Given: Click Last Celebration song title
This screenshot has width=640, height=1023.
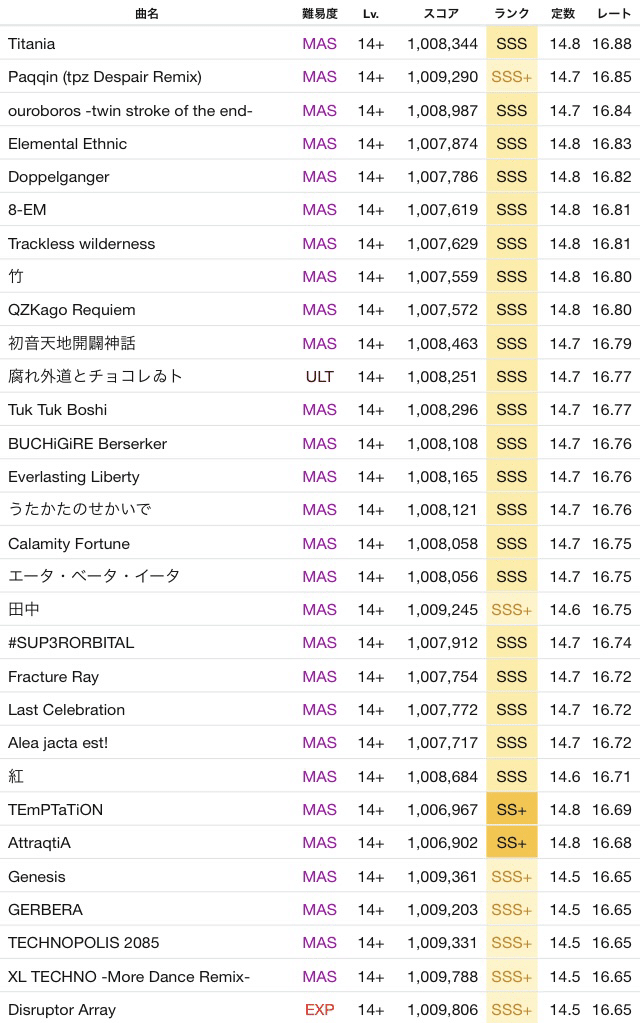Looking at the screenshot, I should tap(67, 710).
